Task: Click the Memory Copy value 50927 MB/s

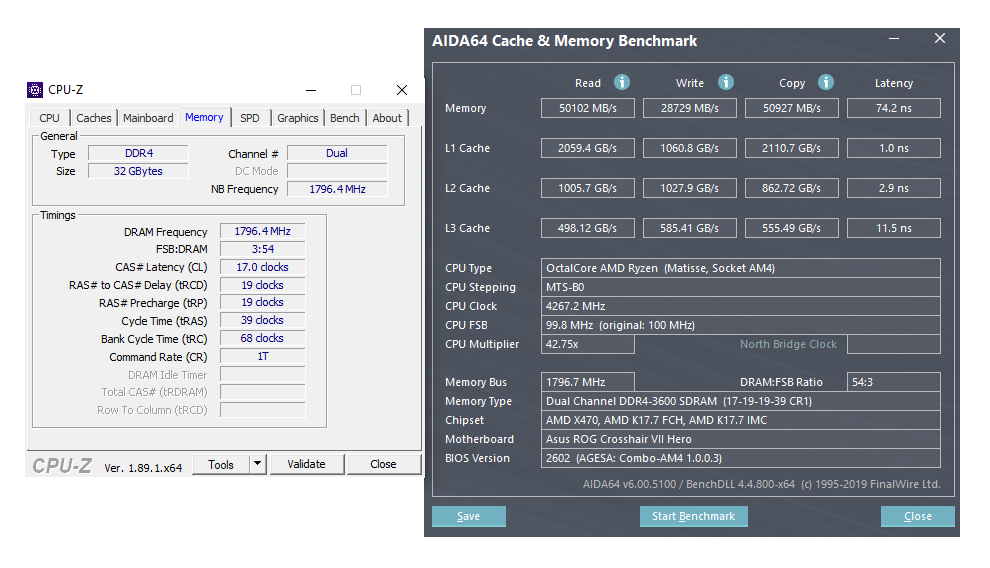Action: (x=792, y=108)
